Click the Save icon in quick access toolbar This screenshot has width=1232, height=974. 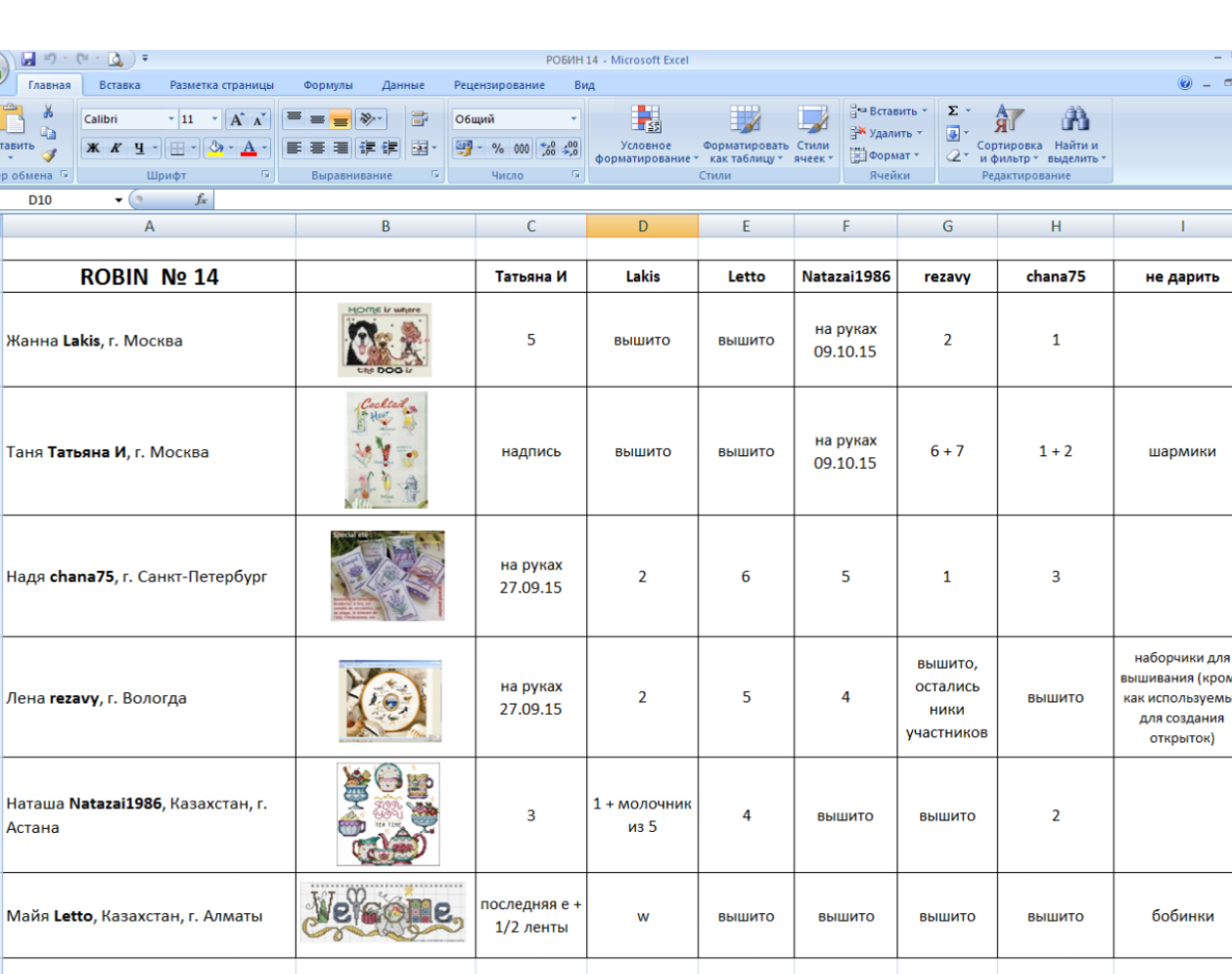coord(28,60)
